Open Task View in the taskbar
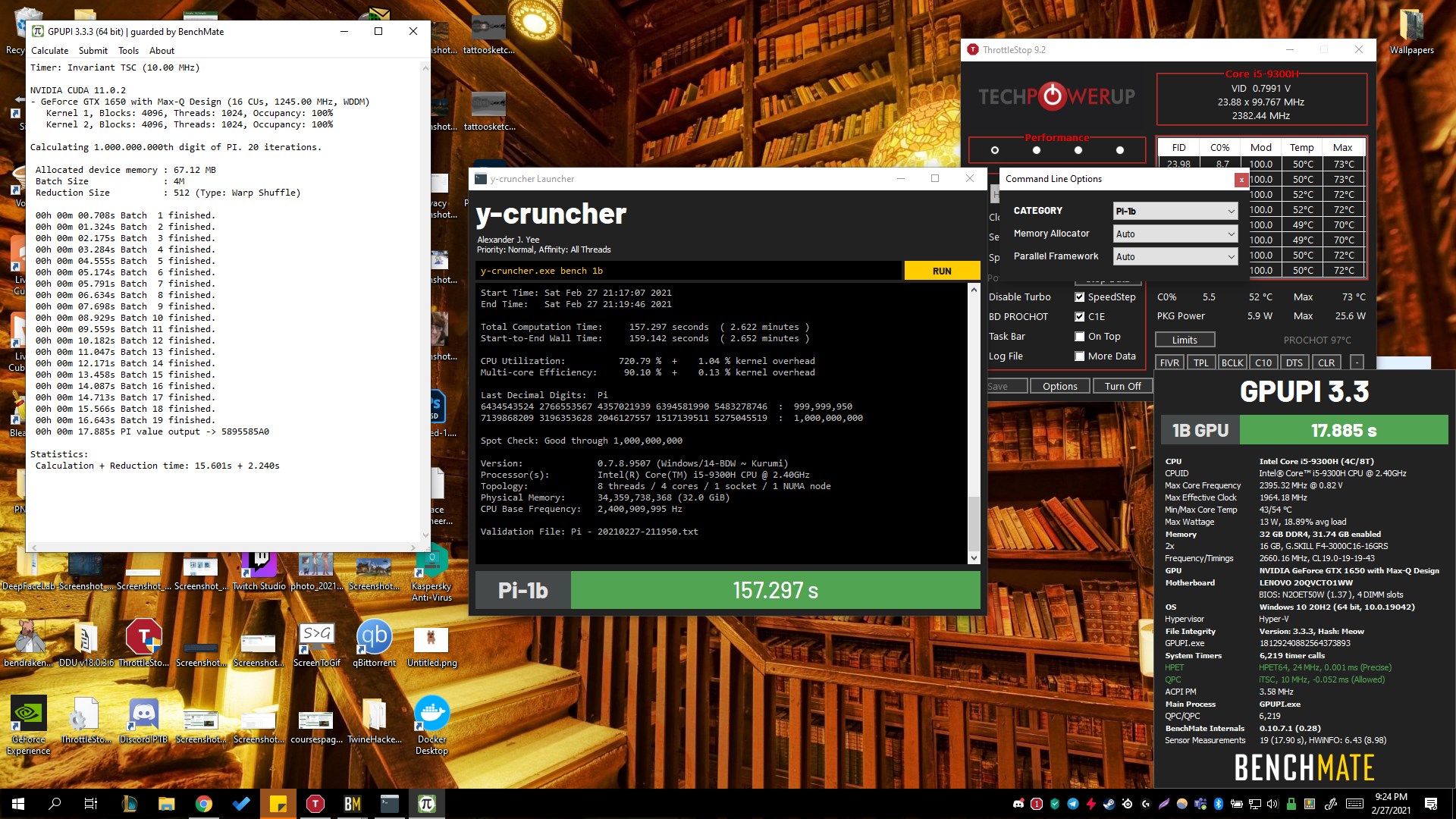Image resolution: width=1456 pixels, height=819 pixels. click(91, 804)
